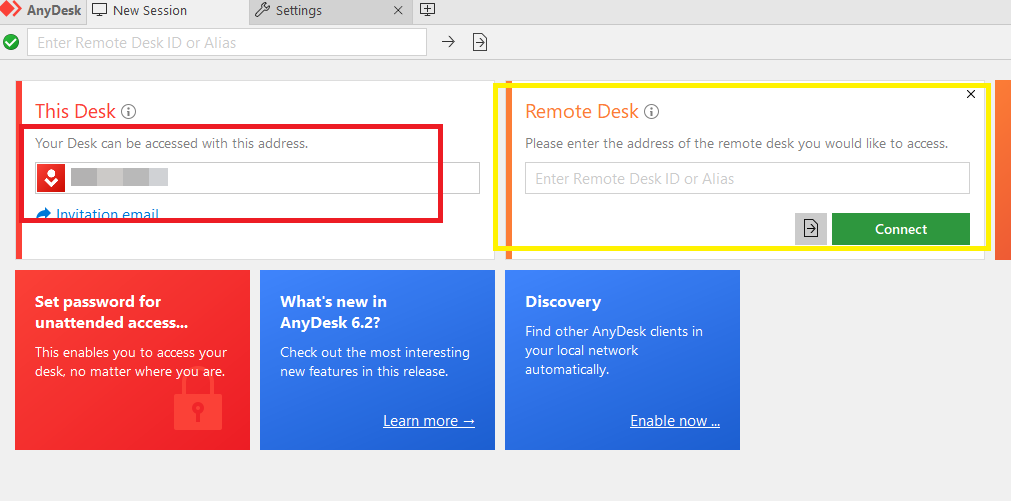1011x501 pixels.
Task: Open the Settings tab
Action: [298, 11]
